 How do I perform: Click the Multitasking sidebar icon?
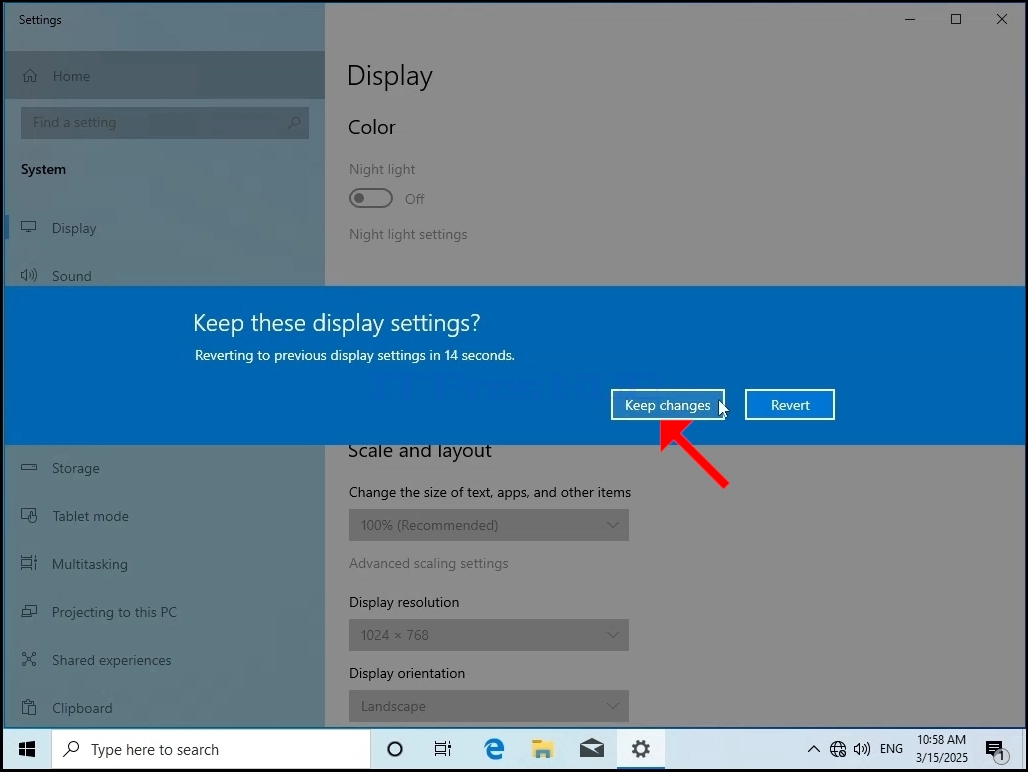[x=29, y=564]
